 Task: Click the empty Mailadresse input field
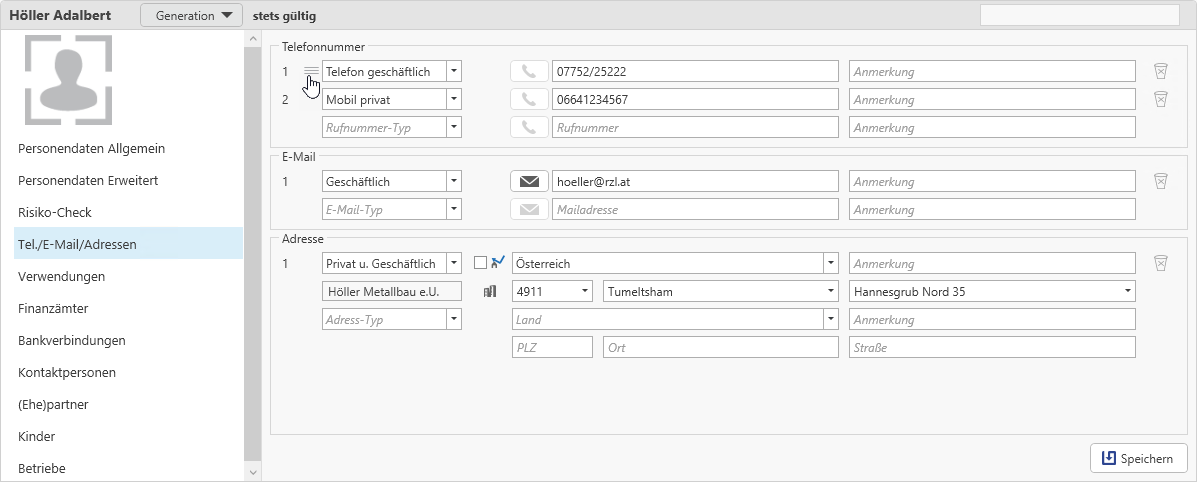pos(694,209)
